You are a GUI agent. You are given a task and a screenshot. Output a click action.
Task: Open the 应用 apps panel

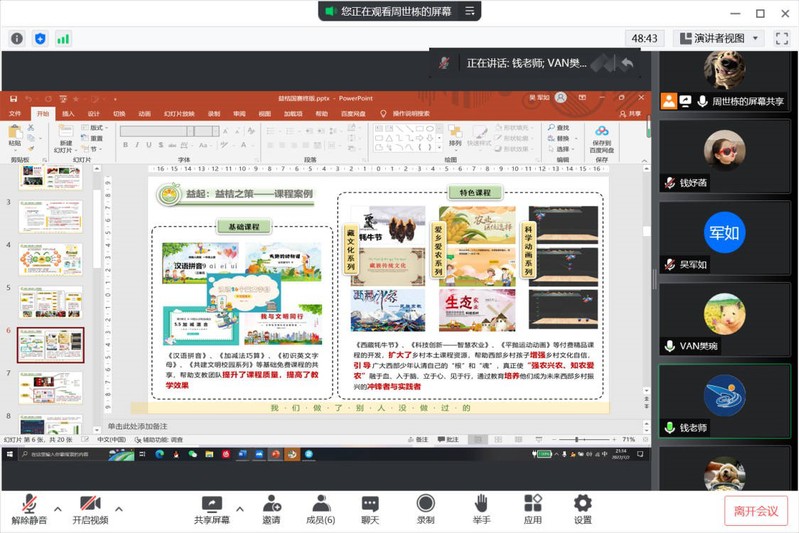coord(532,509)
